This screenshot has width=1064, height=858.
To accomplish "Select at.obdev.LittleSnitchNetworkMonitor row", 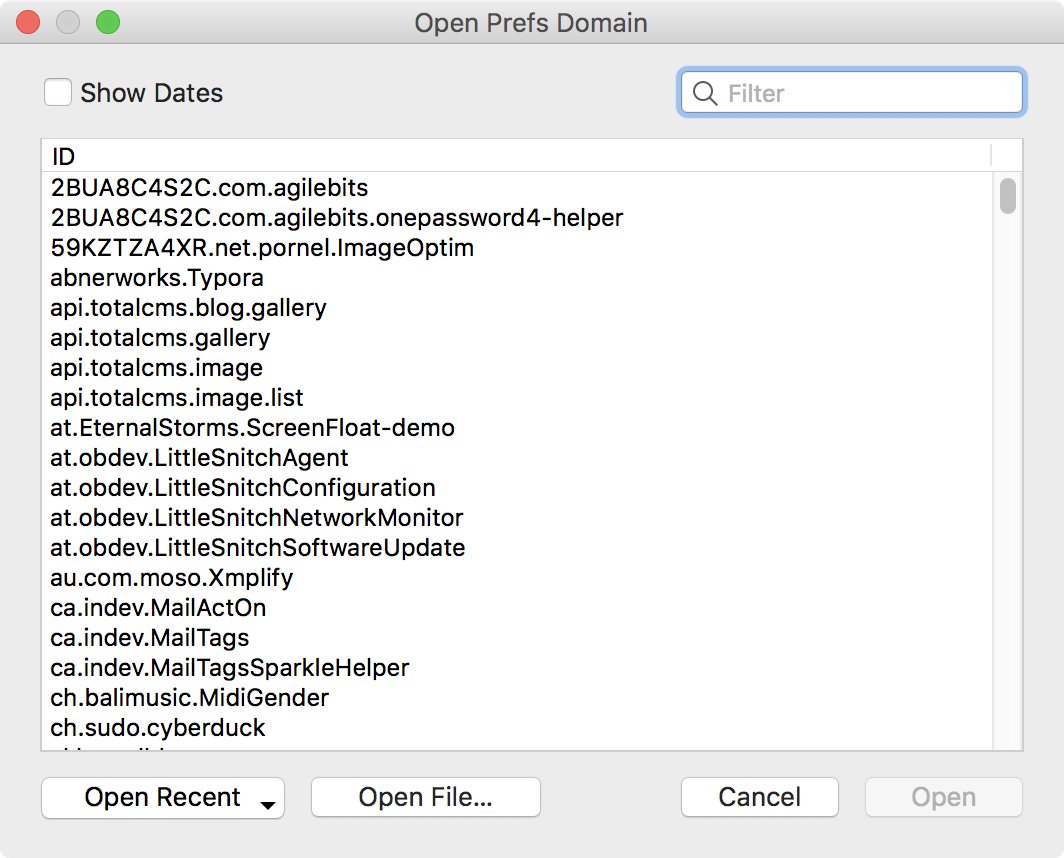I will (517, 517).
